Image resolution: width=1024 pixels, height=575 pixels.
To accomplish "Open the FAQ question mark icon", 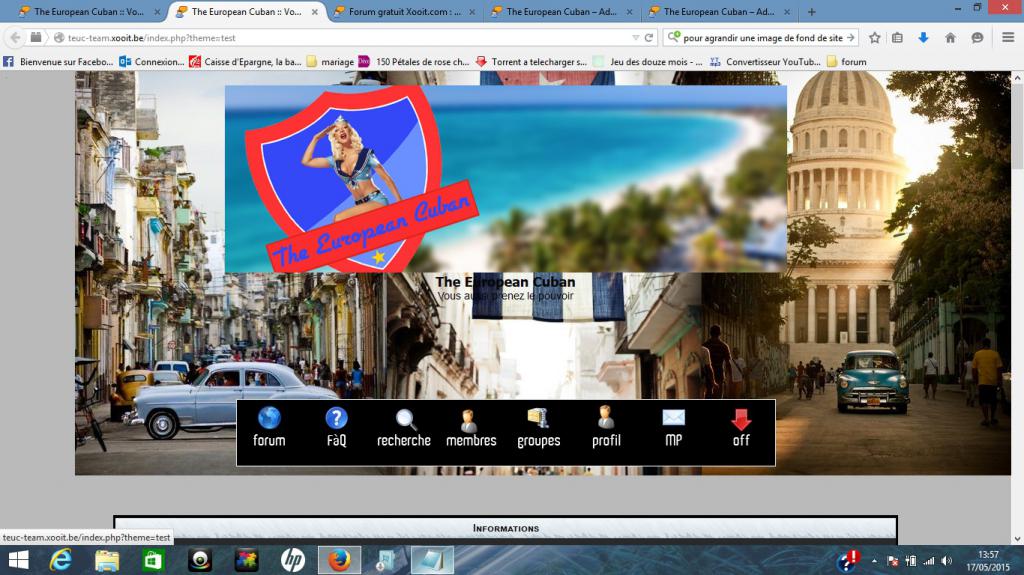I will point(336,418).
